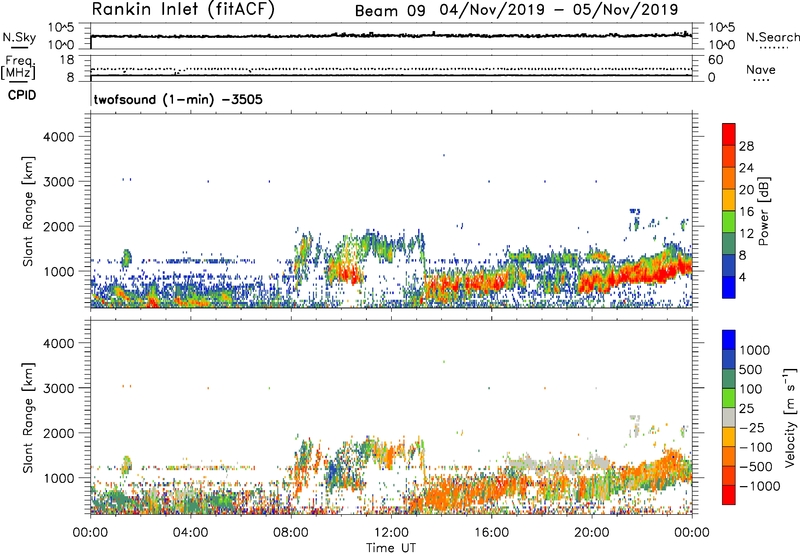Click the '2000' tick on velocity panel axis
Viewport: 800px width, 554px height.
(x=59, y=433)
